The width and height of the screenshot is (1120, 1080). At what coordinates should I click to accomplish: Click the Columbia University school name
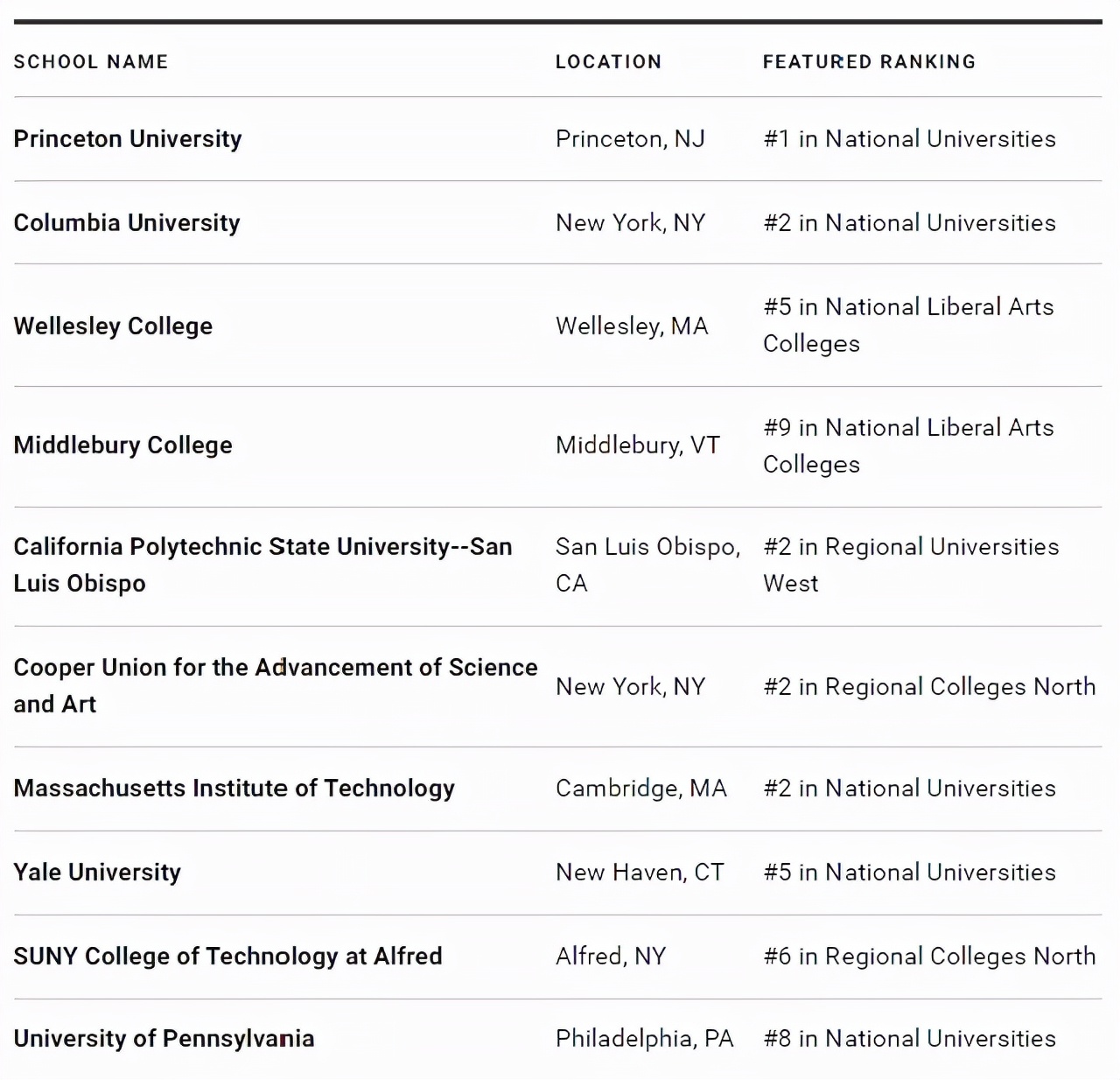point(127,223)
